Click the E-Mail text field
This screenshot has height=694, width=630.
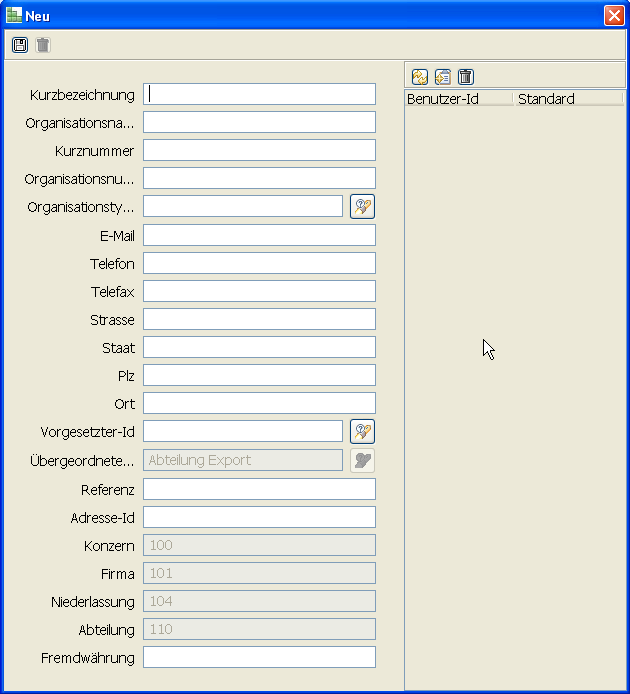click(x=259, y=235)
